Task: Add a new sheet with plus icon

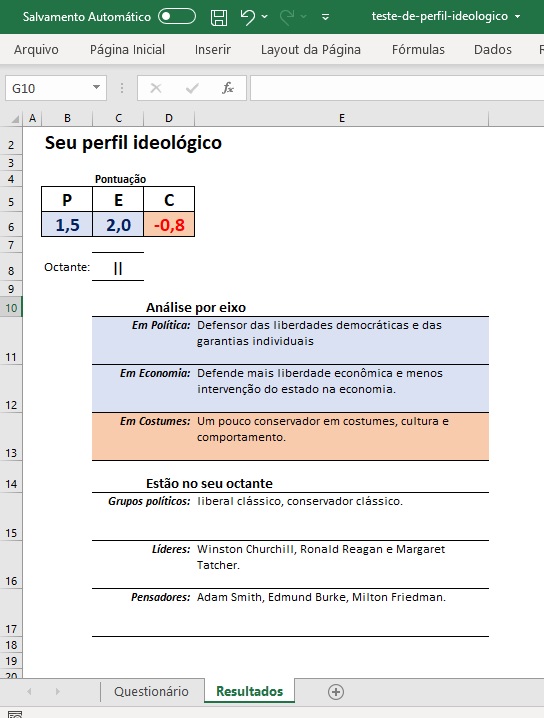Action: point(336,692)
